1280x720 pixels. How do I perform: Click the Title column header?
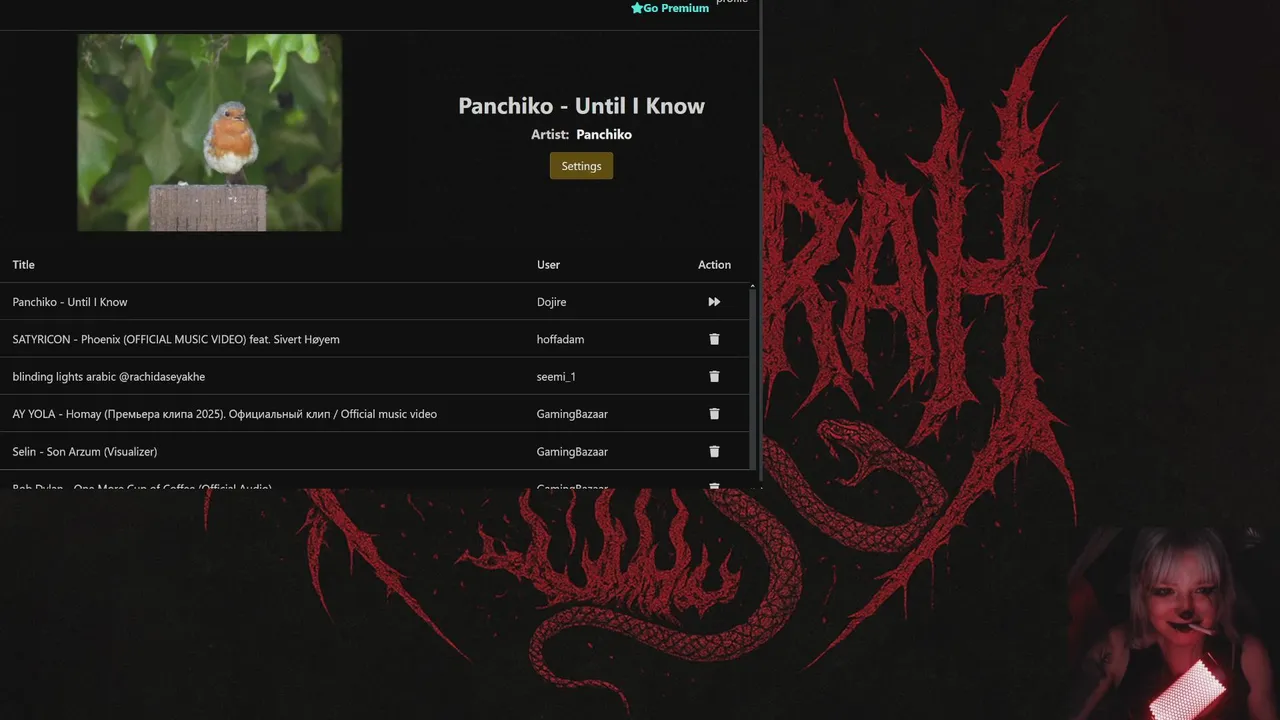[24, 265]
